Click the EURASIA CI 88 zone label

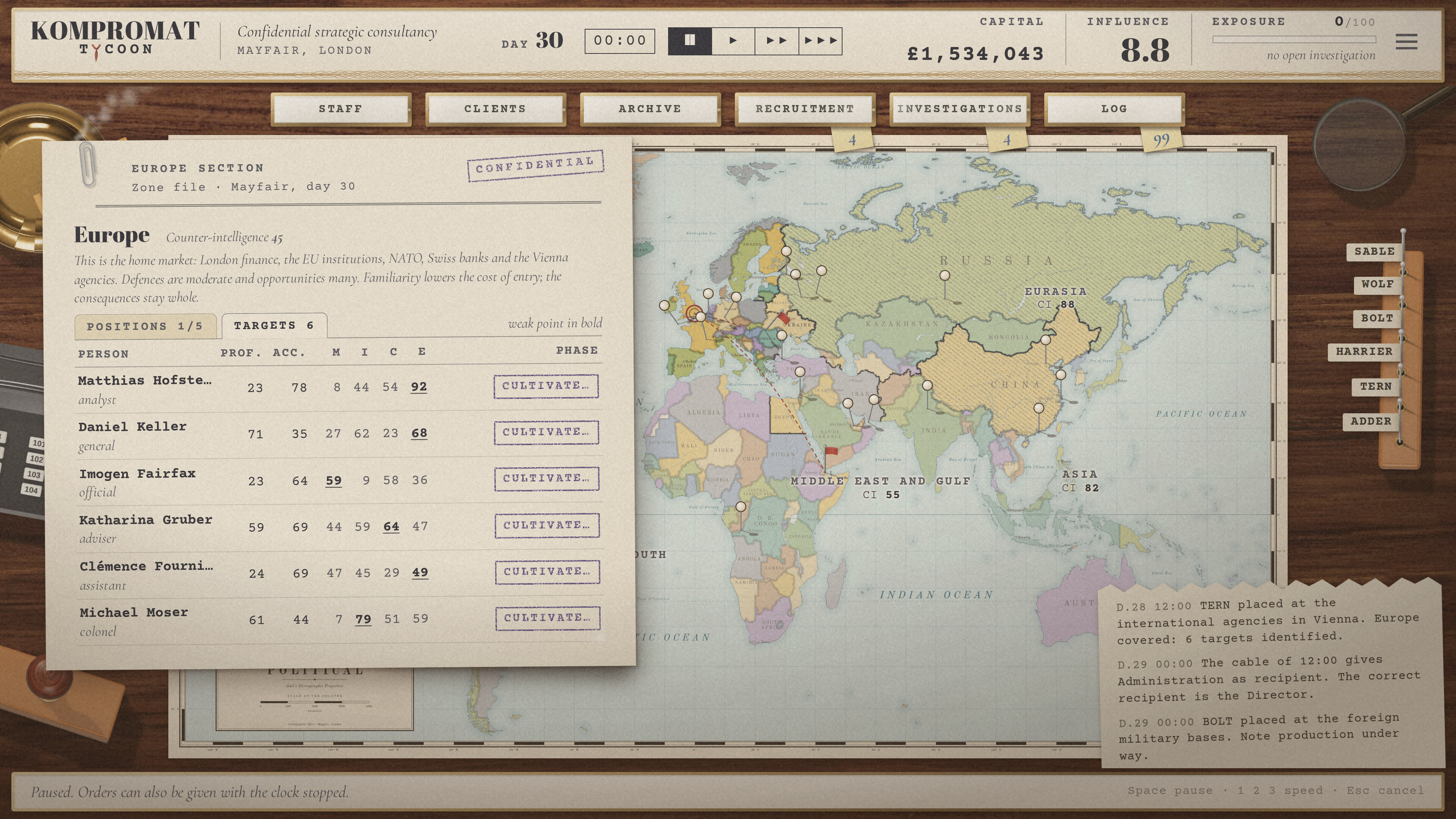click(1056, 297)
